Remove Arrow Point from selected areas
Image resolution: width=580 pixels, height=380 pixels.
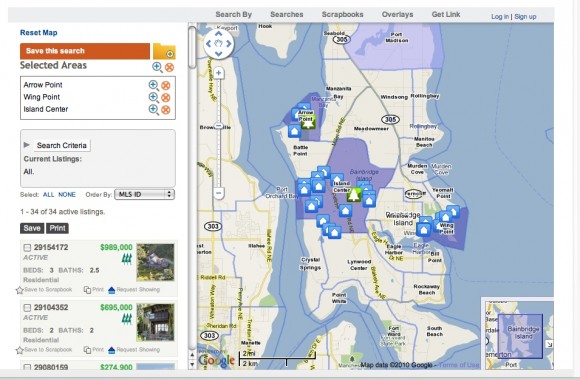tap(166, 85)
